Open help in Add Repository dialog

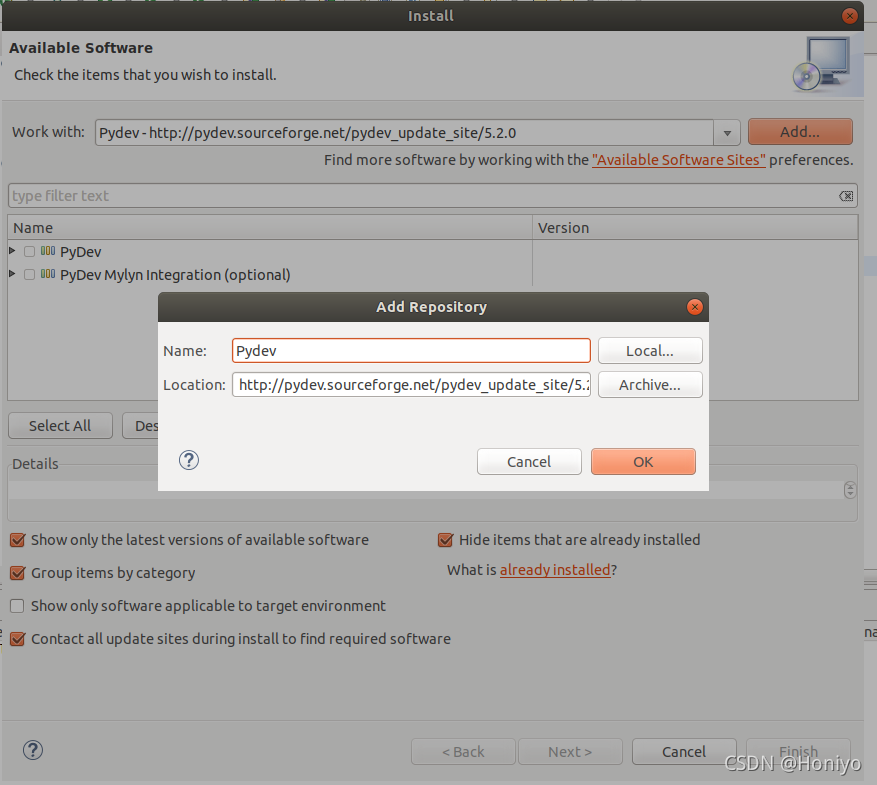tap(189, 461)
